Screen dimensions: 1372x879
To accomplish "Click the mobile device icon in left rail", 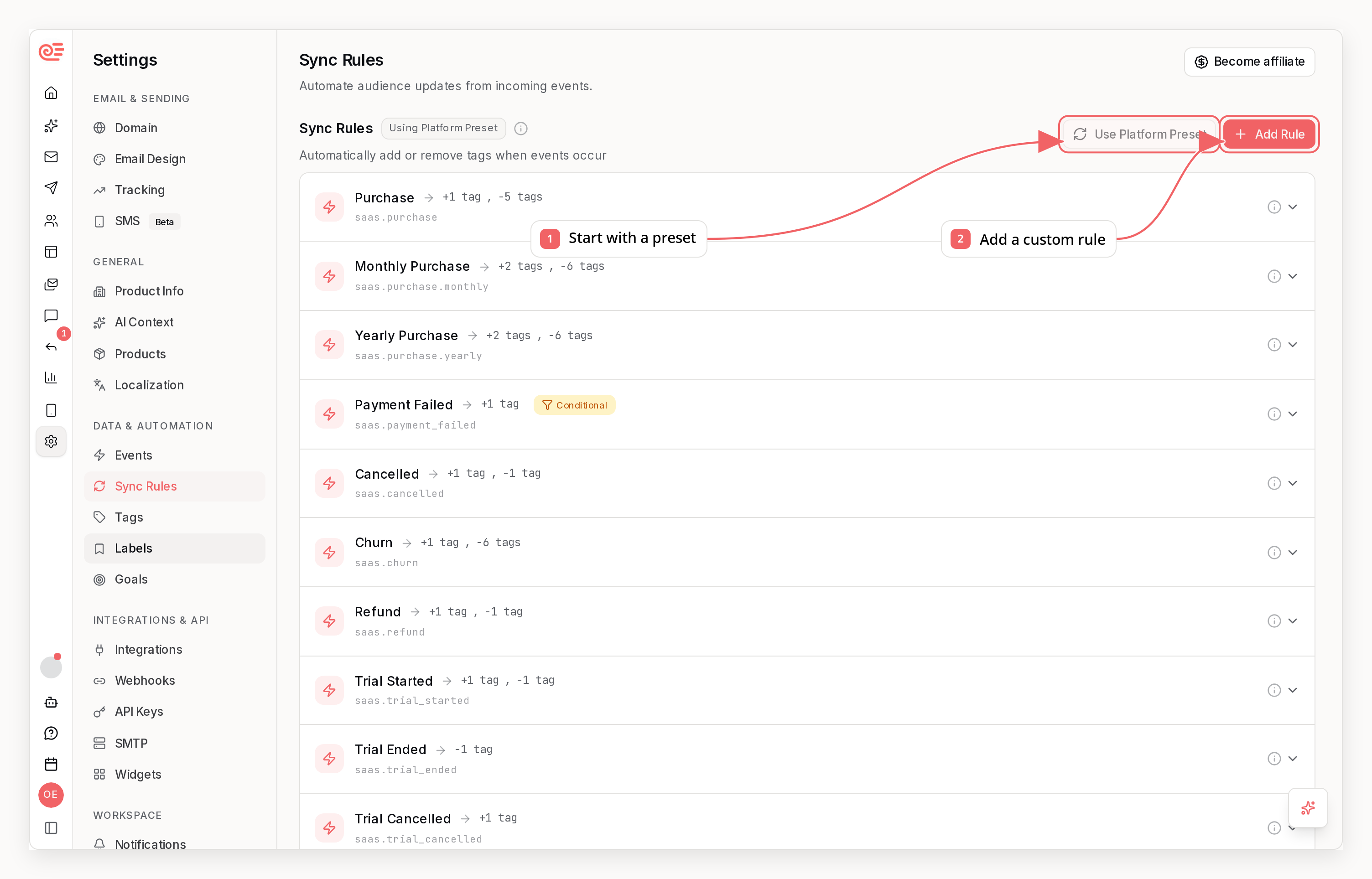I will click(x=51, y=410).
